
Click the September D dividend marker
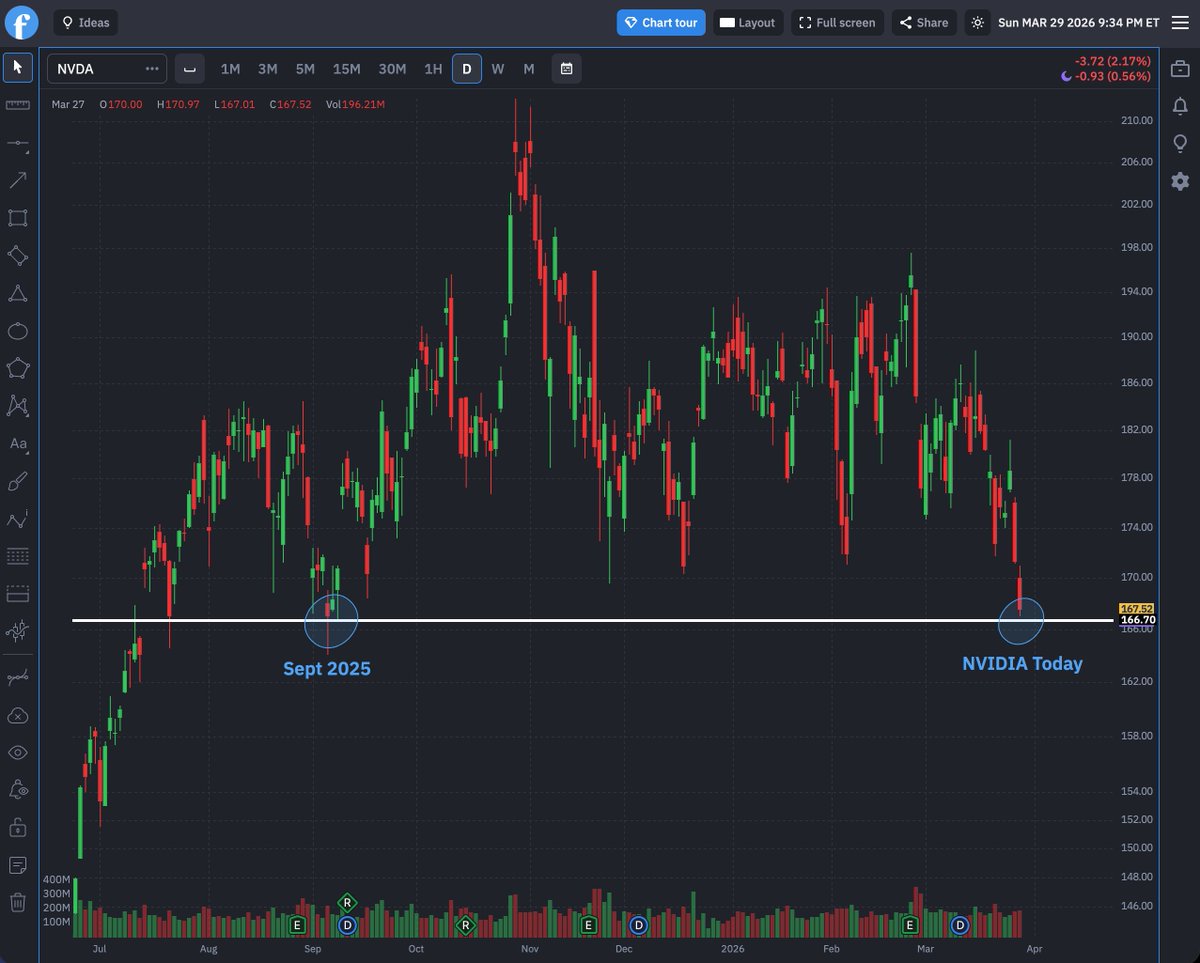(347, 926)
